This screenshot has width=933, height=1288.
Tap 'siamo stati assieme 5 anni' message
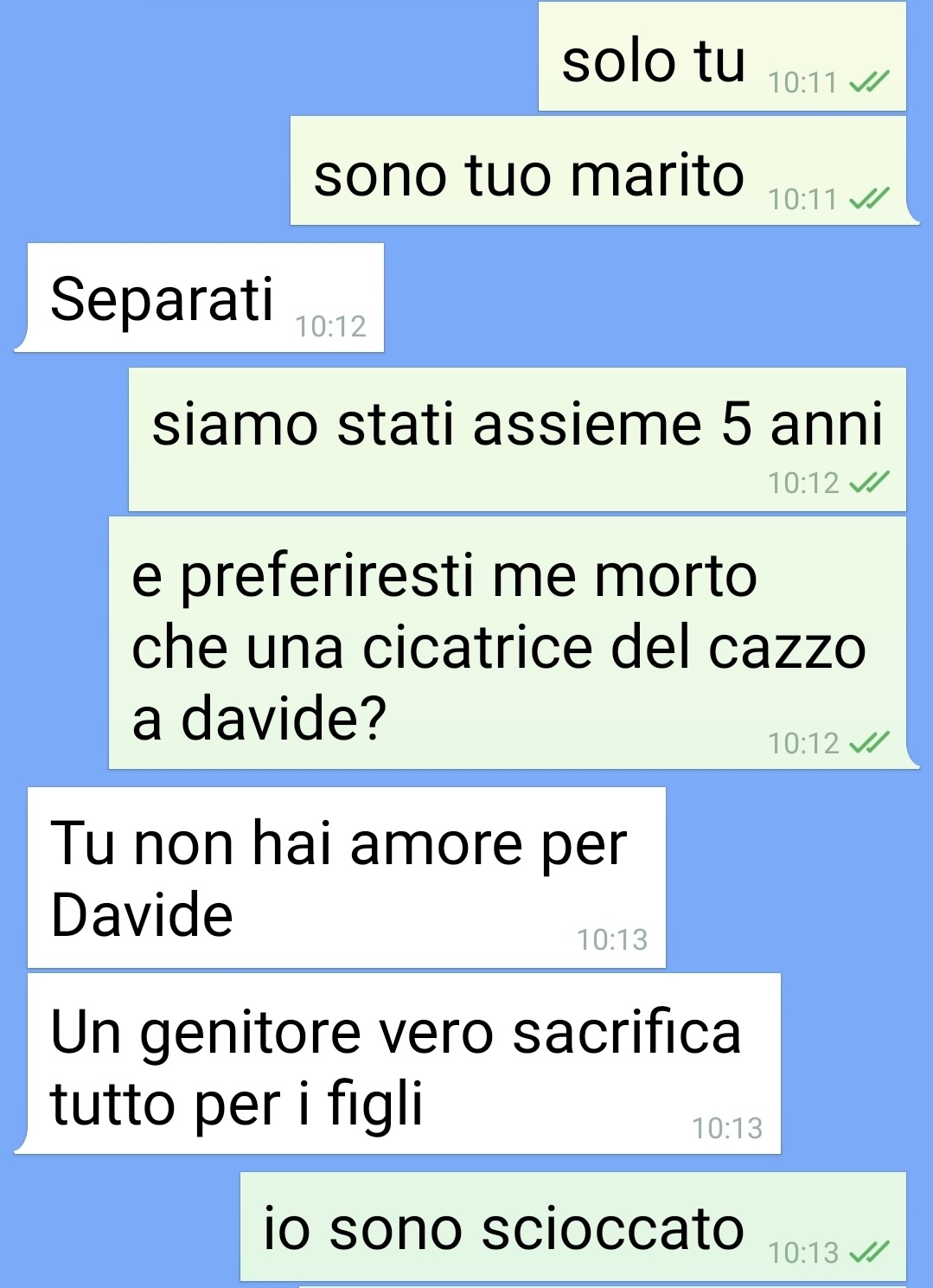(x=517, y=439)
